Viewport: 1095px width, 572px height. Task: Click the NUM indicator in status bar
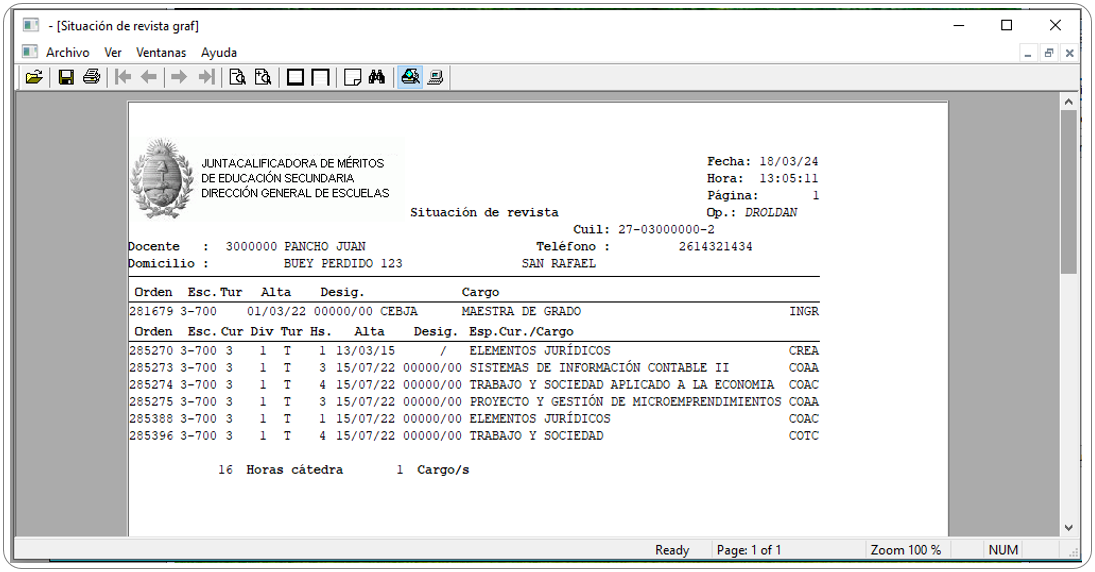(x=1003, y=550)
